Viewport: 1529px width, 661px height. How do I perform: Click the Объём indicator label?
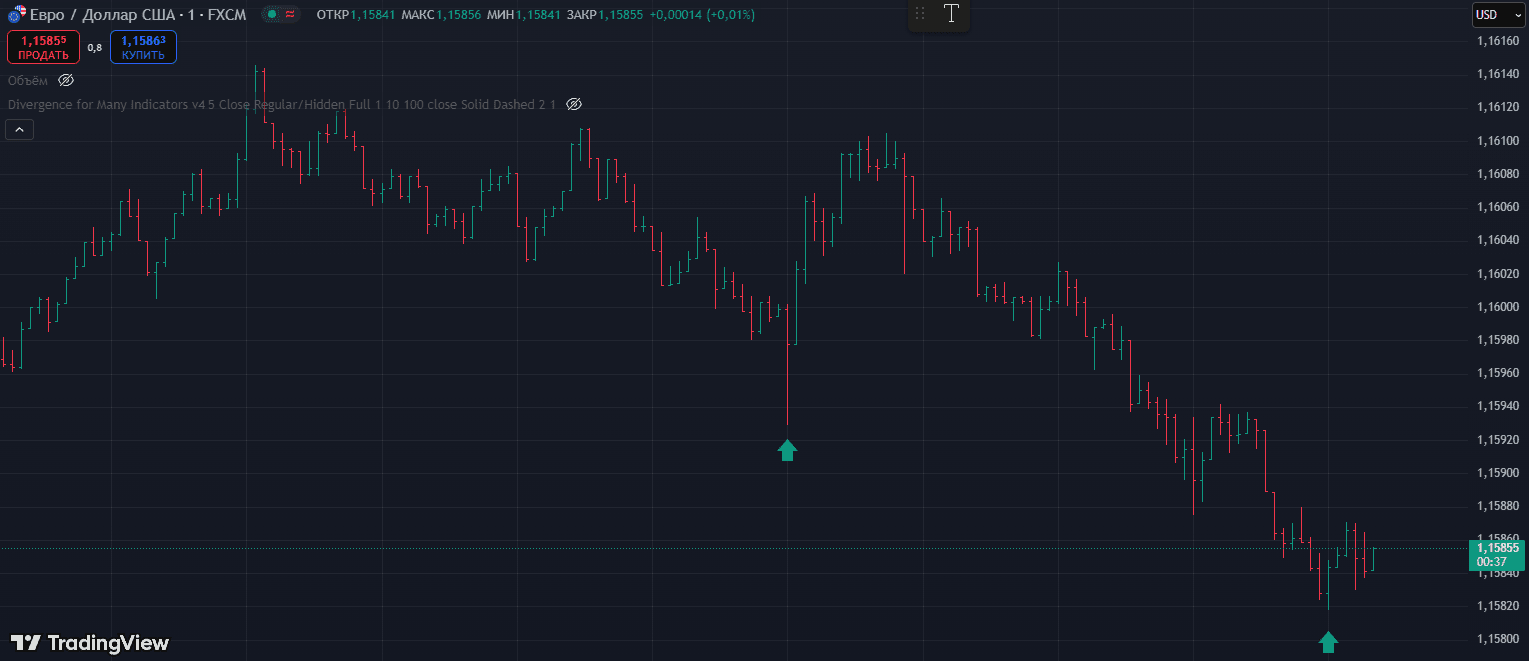pos(27,80)
